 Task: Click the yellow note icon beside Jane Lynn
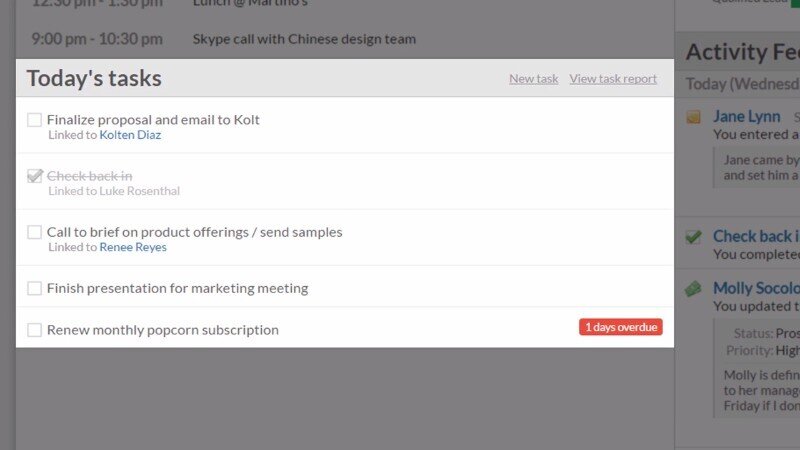point(693,117)
